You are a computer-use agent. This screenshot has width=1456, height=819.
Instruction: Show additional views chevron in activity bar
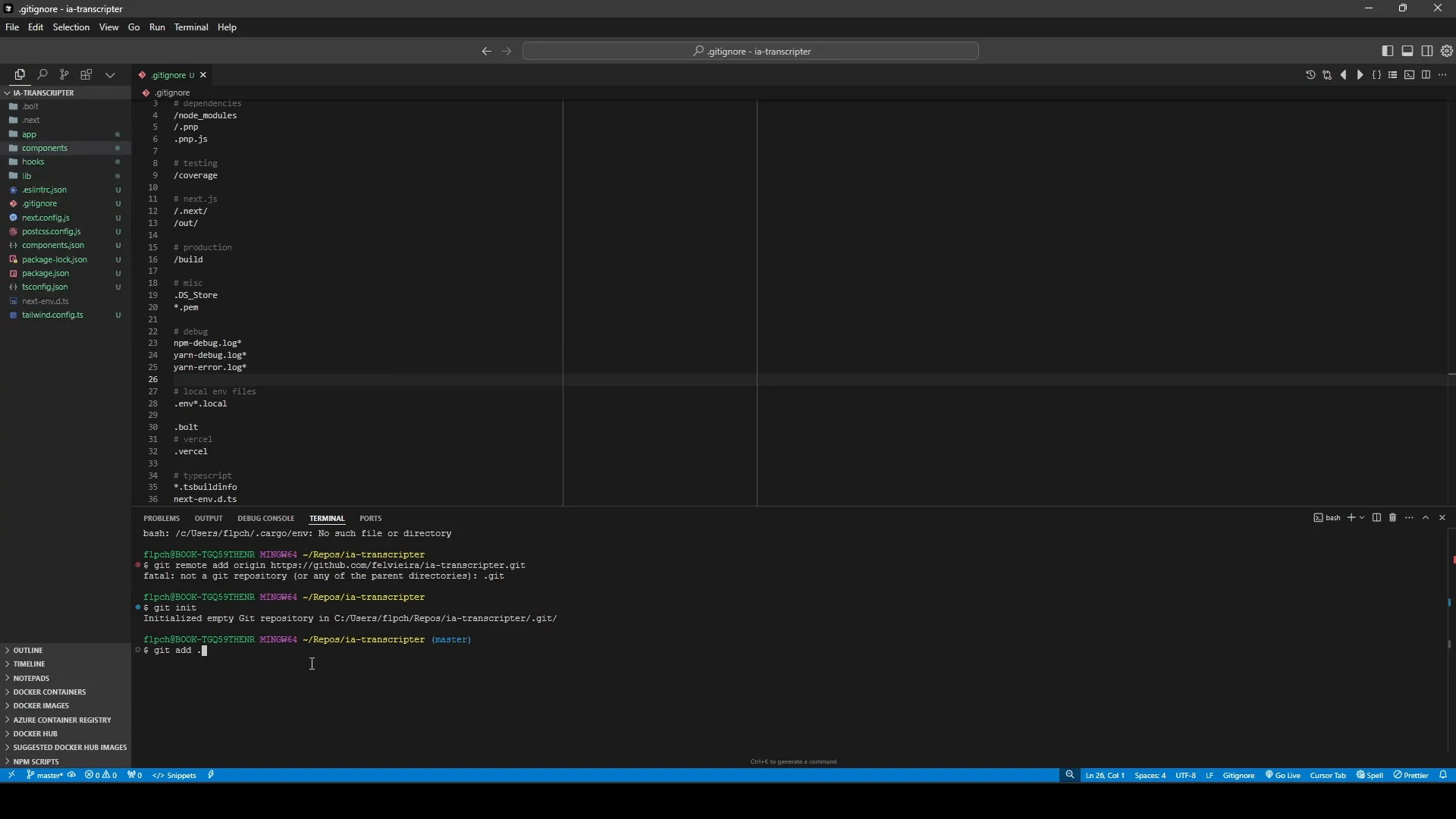[110, 75]
